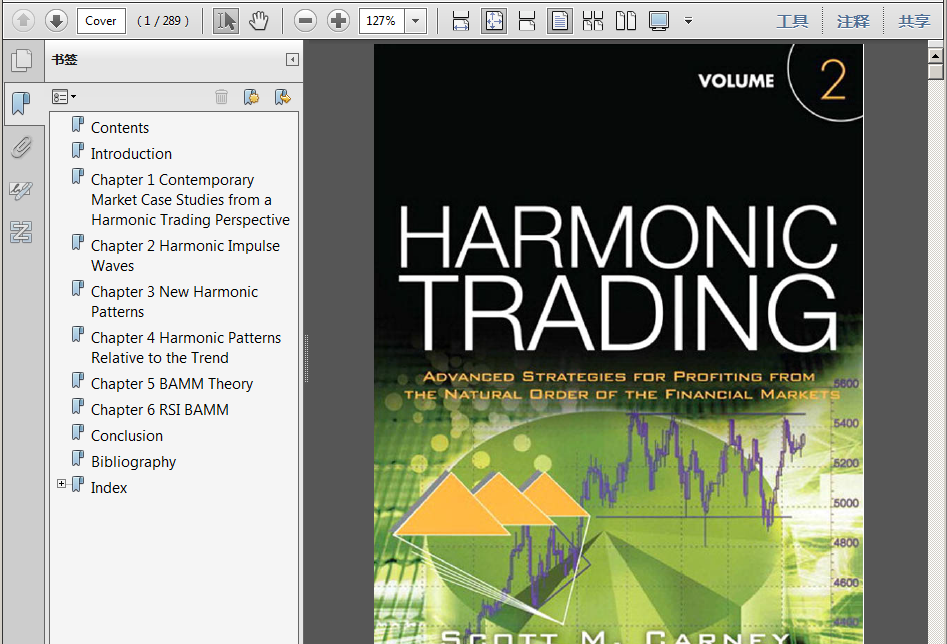This screenshot has width=947, height=644.
Task: Open the 工具 (Tools) pane
Action: 792,22
